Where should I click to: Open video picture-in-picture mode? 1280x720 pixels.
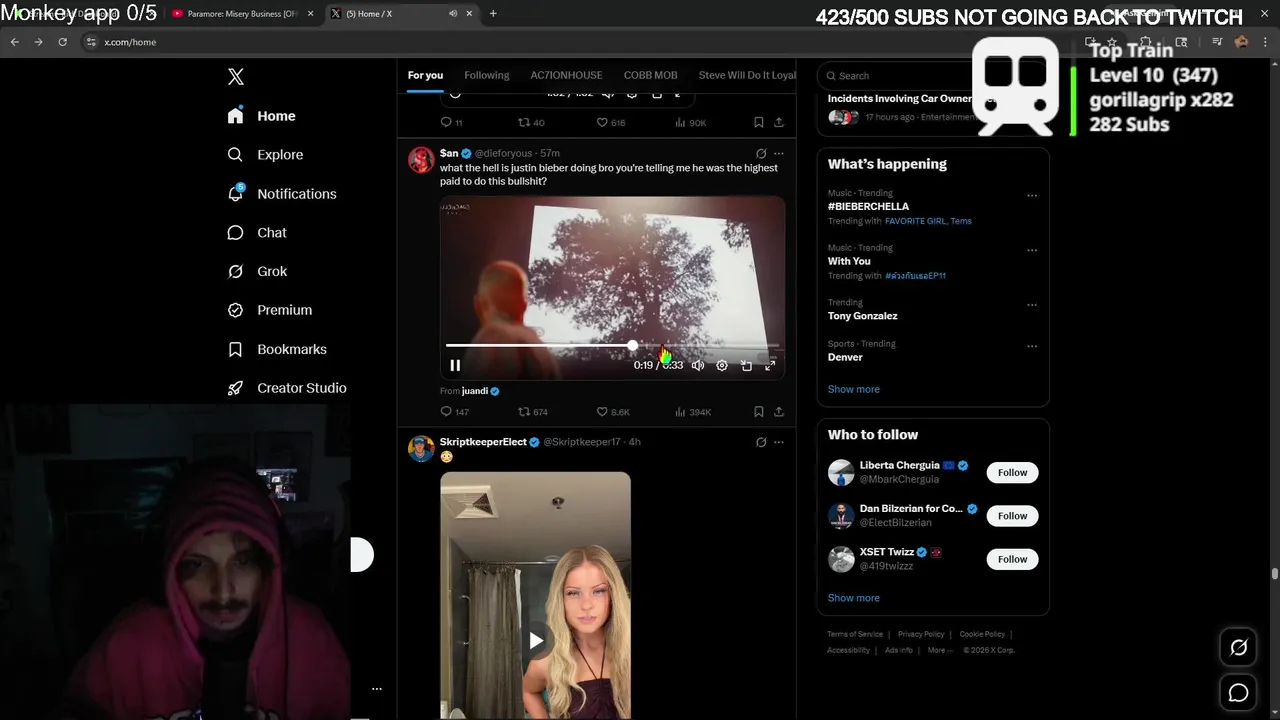pos(746,366)
